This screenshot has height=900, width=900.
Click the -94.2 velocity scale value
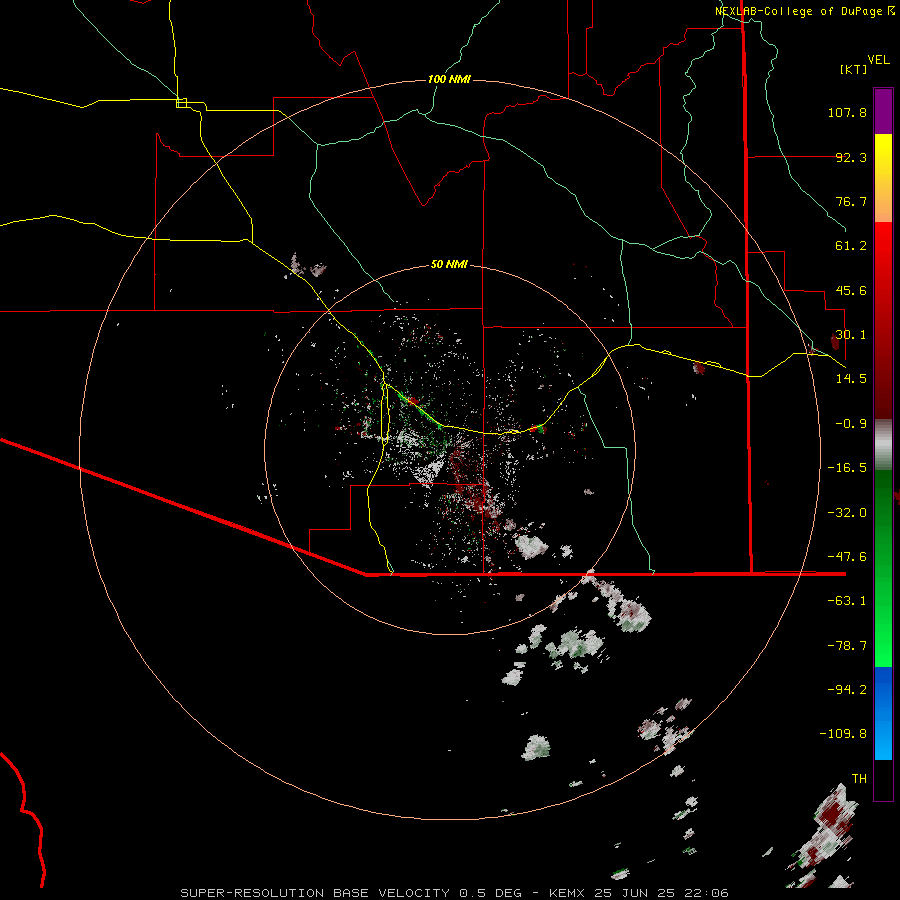[847, 690]
